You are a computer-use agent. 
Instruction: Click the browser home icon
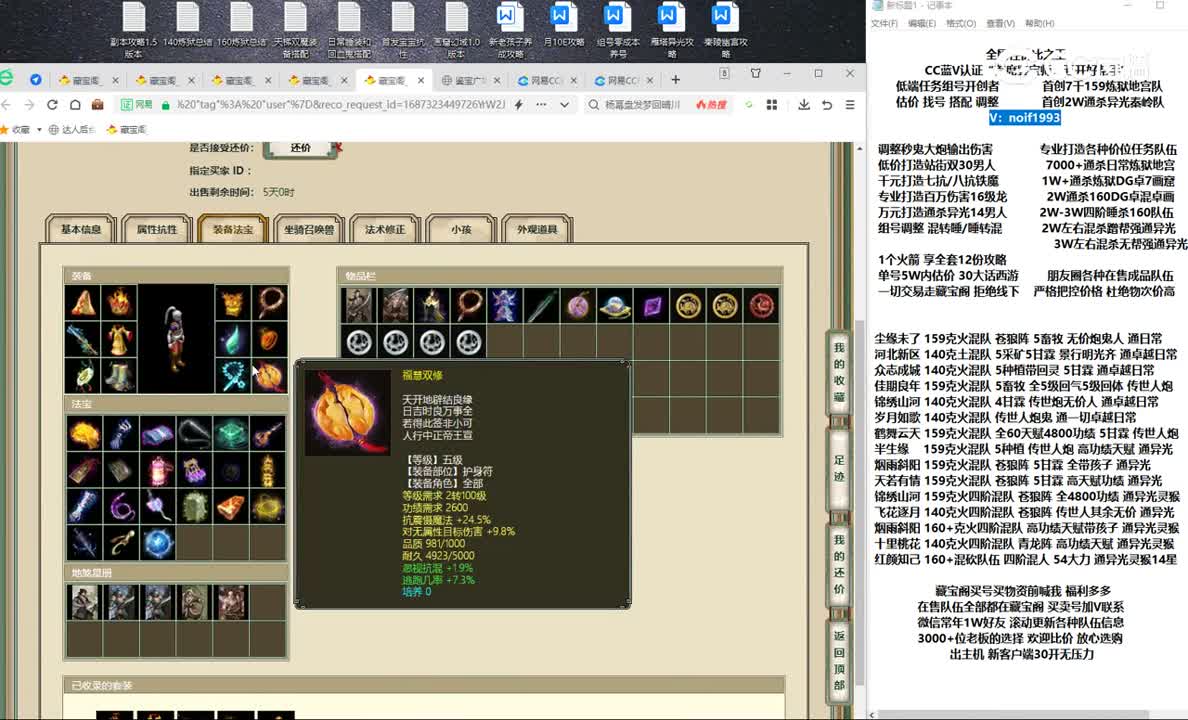click(x=76, y=104)
